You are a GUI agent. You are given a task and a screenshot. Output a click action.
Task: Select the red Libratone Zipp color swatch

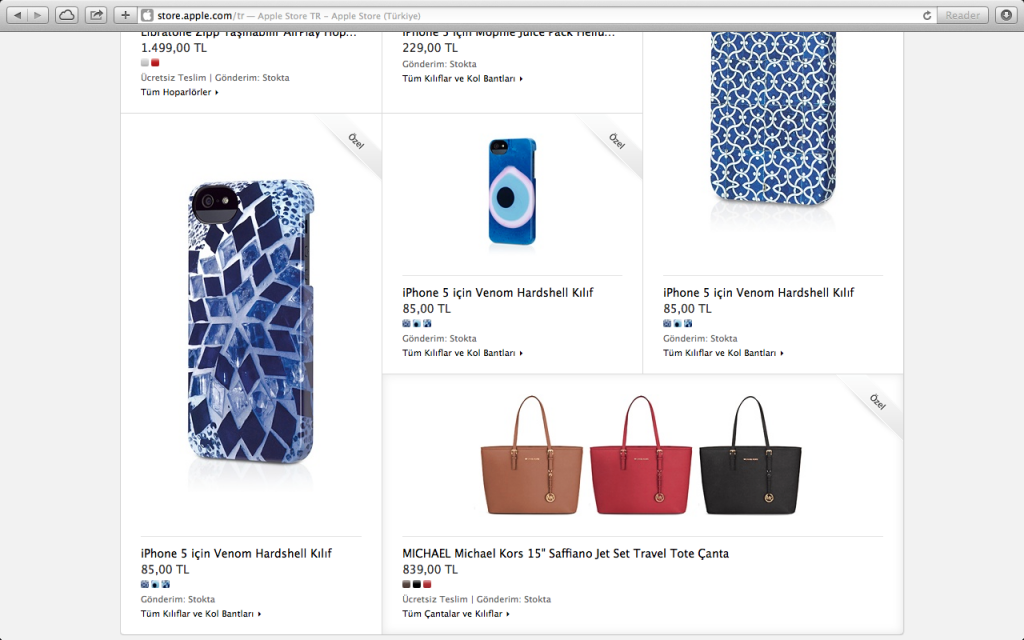pyautogui.click(x=155, y=62)
